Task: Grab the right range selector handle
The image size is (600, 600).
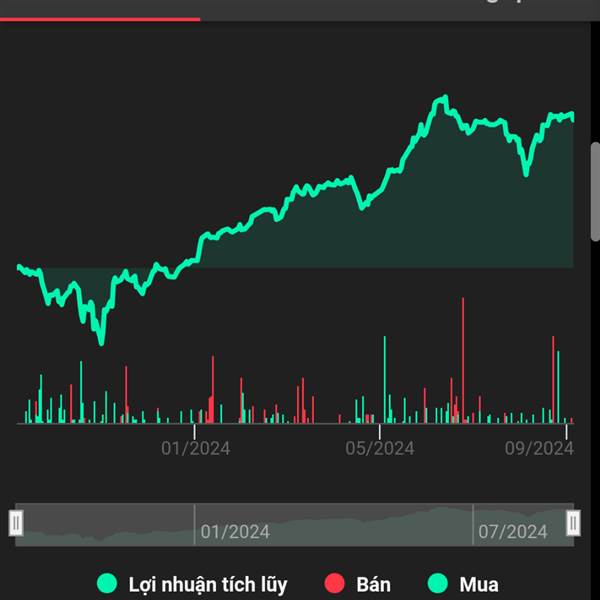Action: pyautogui.click(x=573, y=523)
